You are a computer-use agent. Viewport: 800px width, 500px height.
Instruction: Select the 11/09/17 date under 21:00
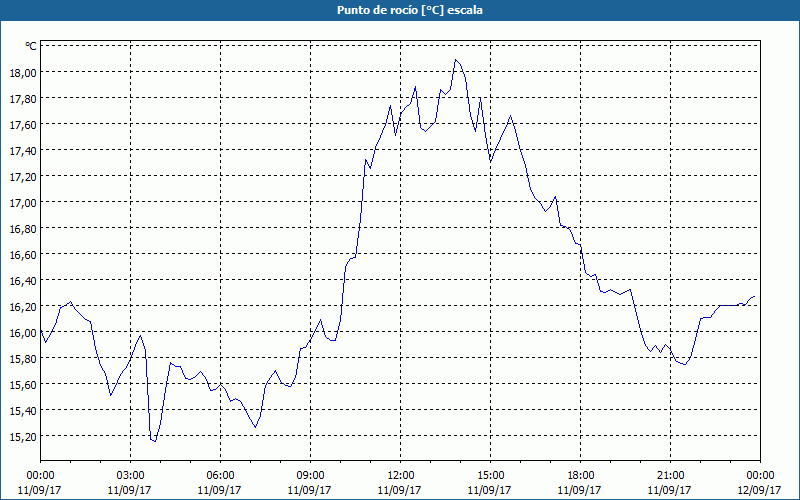pyautogui.click(x=670, y=490)
